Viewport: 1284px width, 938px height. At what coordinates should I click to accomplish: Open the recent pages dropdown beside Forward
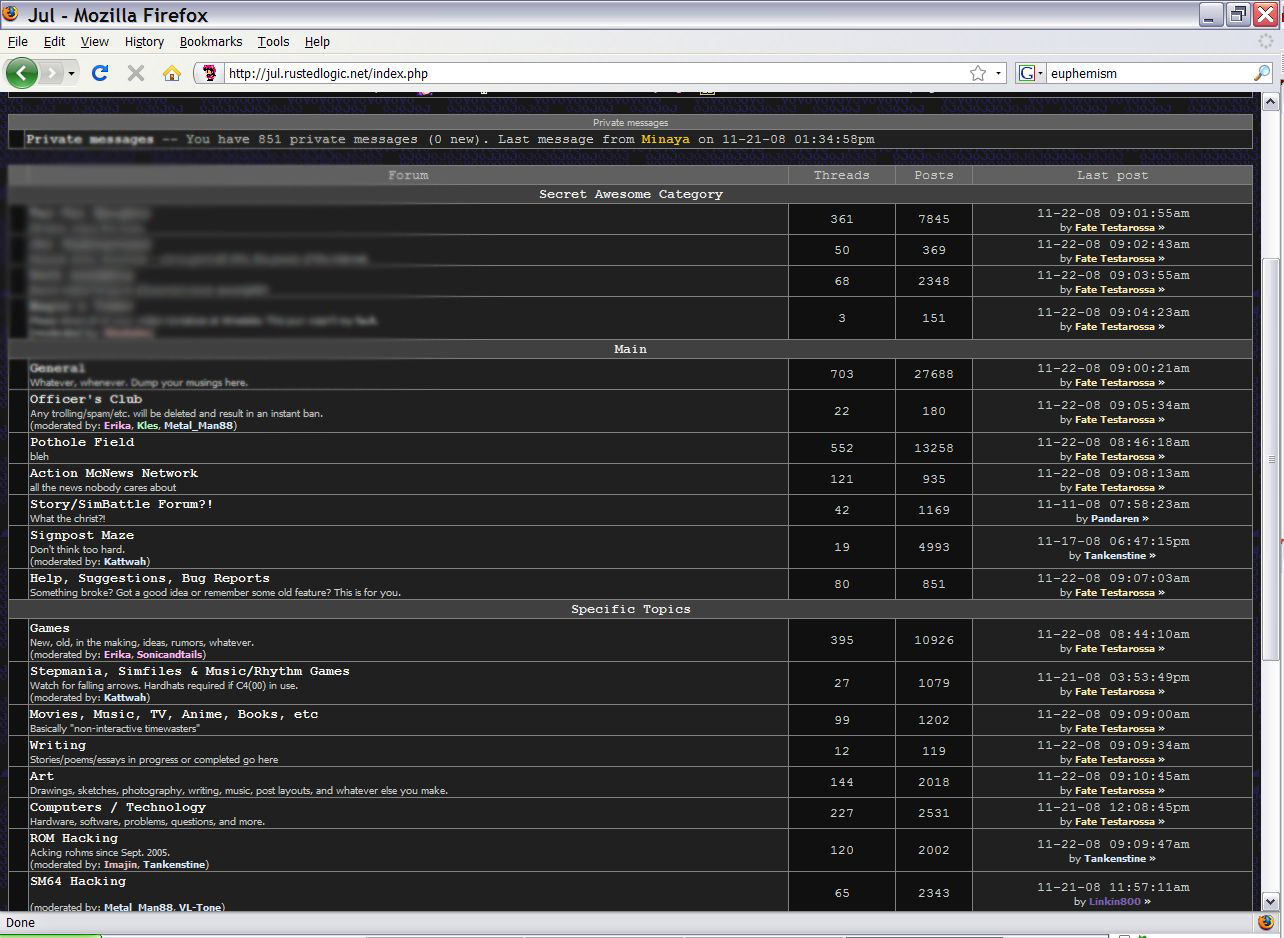click(71, 73)
